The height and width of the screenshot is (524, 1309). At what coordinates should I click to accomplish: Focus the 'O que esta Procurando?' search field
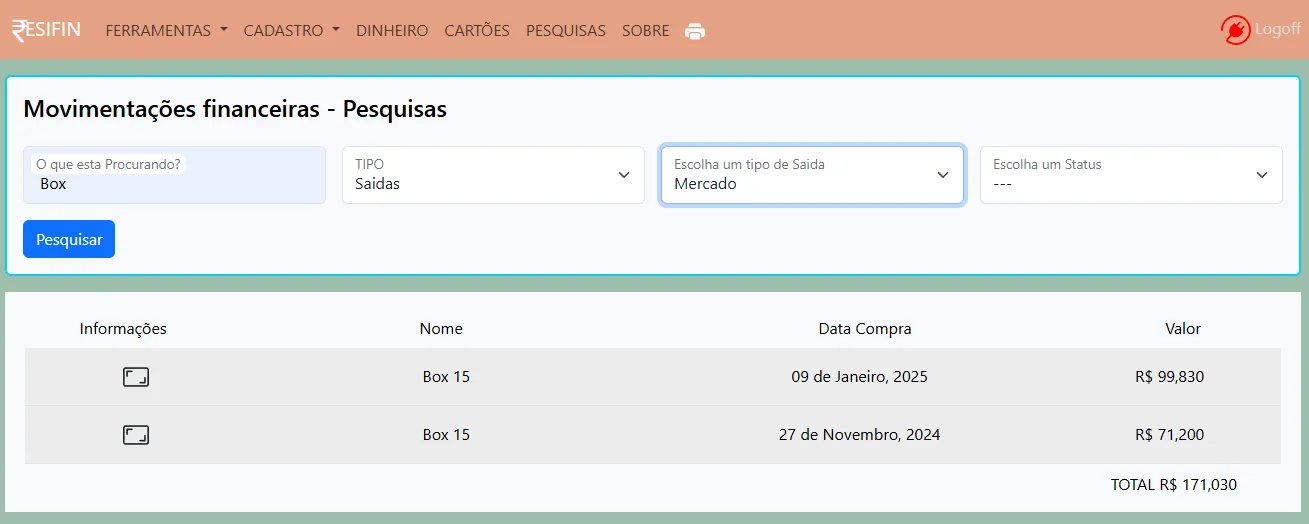point(174,184)
